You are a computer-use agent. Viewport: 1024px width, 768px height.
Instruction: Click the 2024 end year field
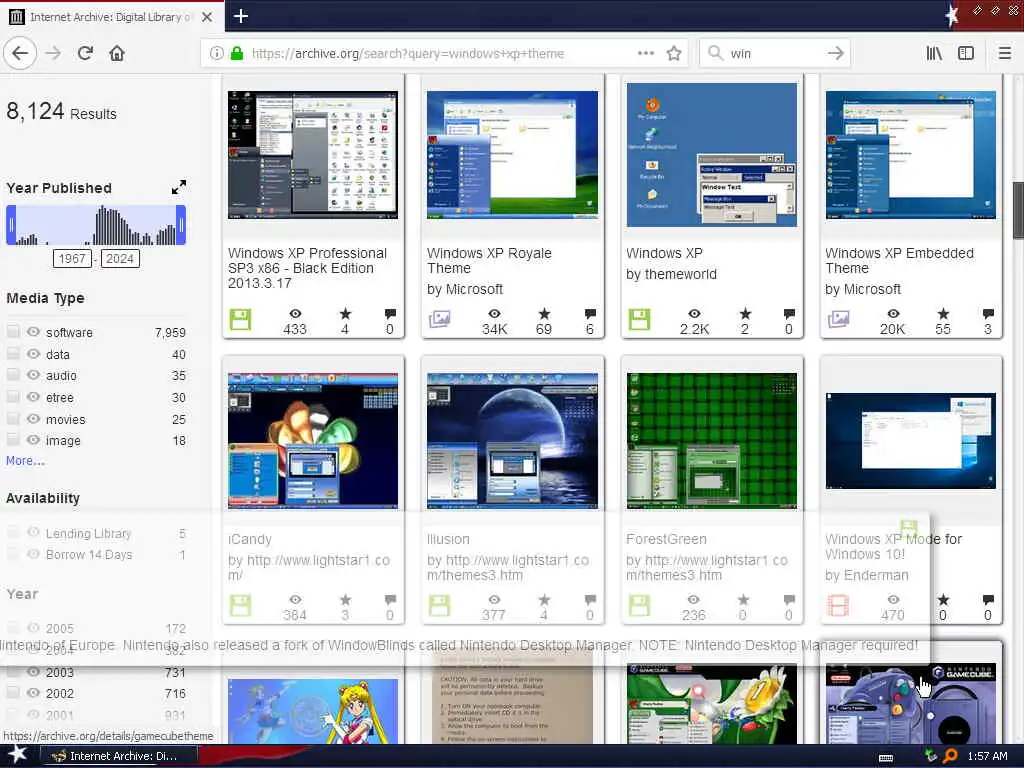(120, 259)
